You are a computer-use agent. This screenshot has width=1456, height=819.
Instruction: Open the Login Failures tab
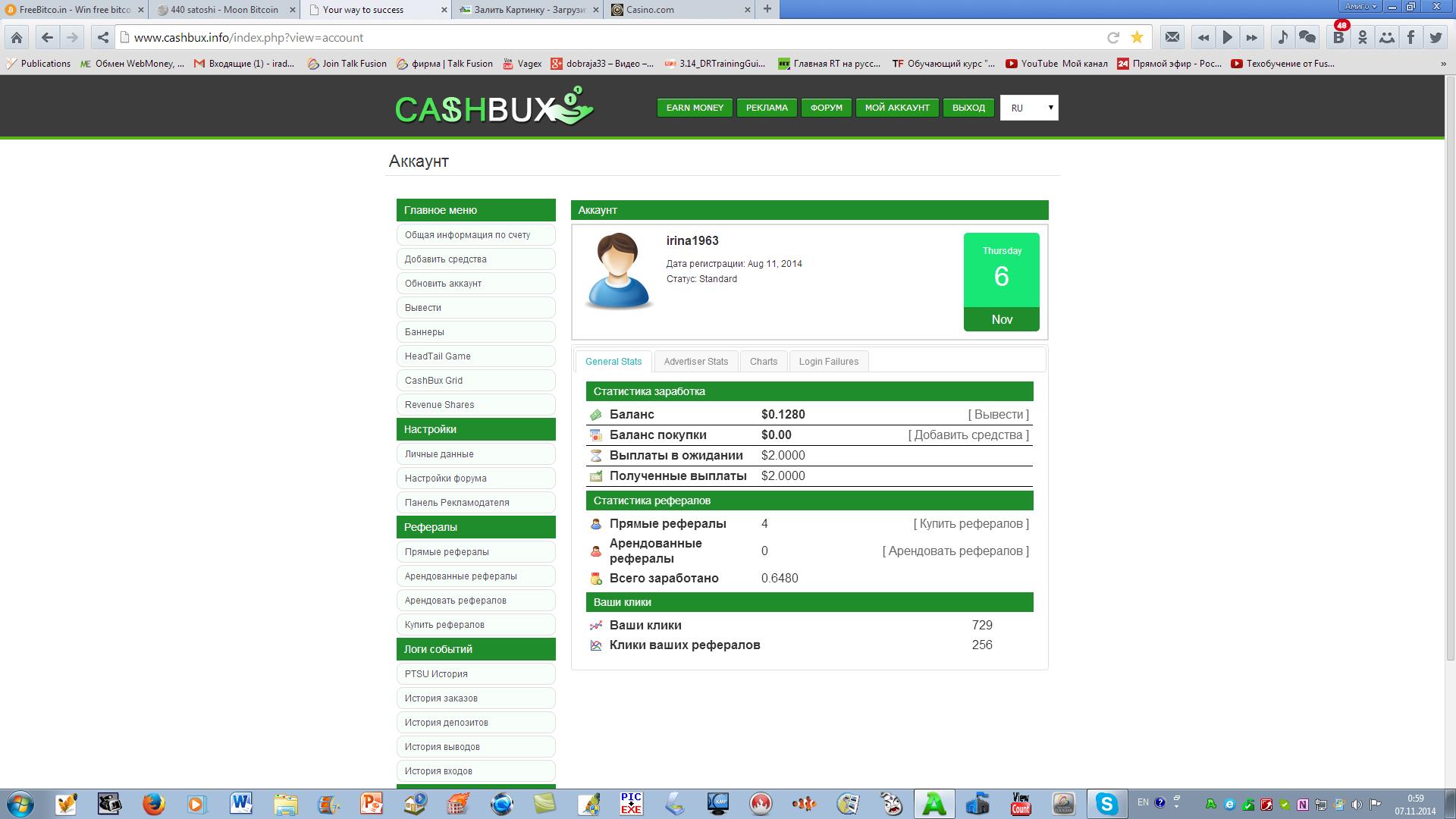pyautogui.click(x=828, y=362)
